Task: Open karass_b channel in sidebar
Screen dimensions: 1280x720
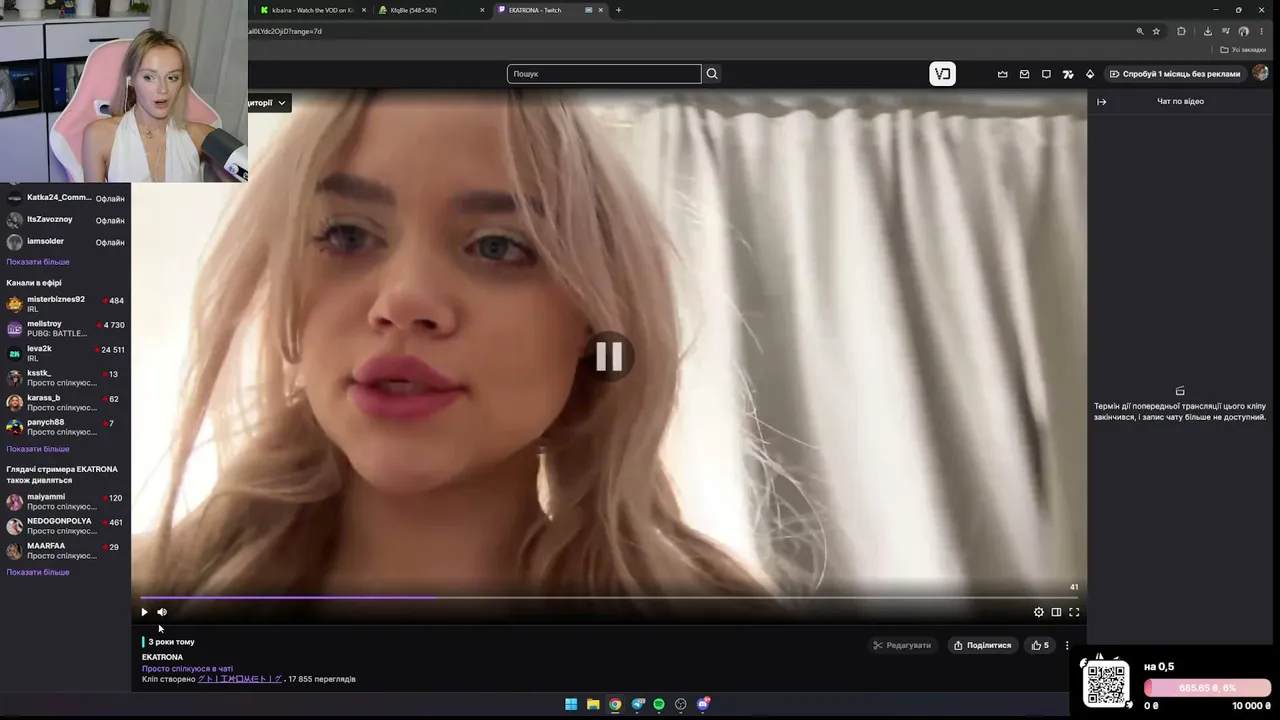Action: coord(65,402)
